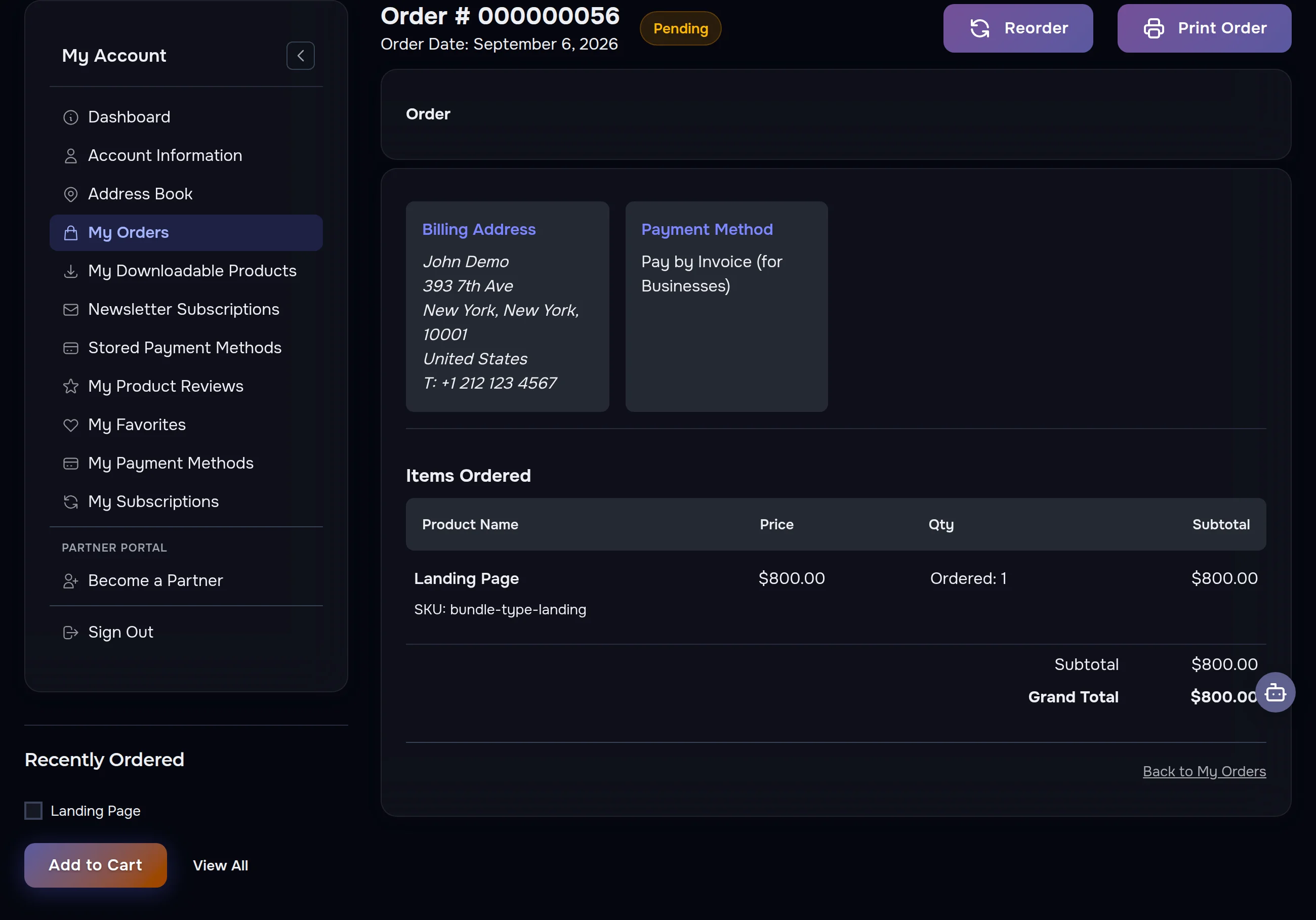Collapse the My Account sidebar chevron
Screen dimensions: 1316x920
pyautogui.click(x=300, y=56)
